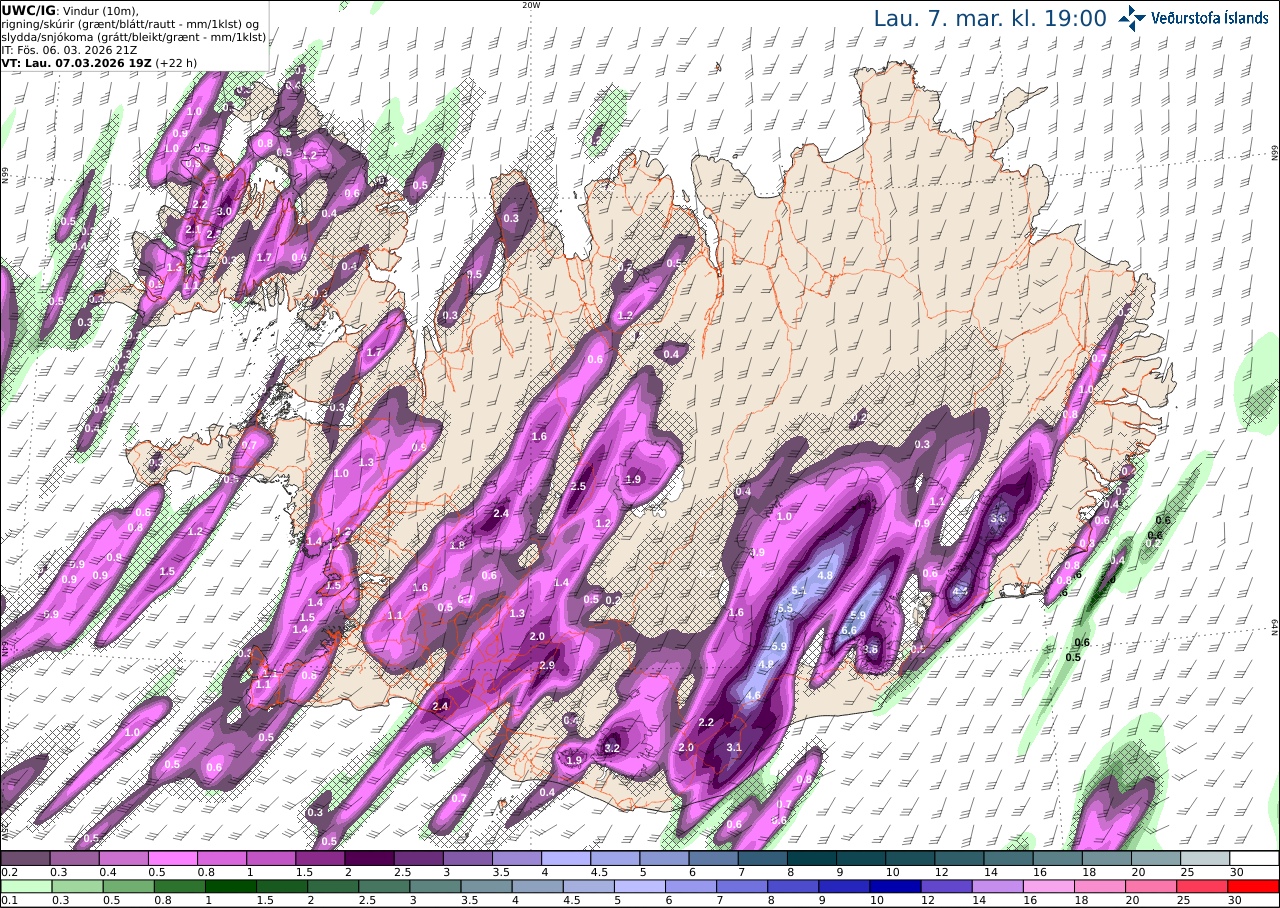
Task: Select the light pink 16 rain legend swatch
Action: (x=1050, y=886)
